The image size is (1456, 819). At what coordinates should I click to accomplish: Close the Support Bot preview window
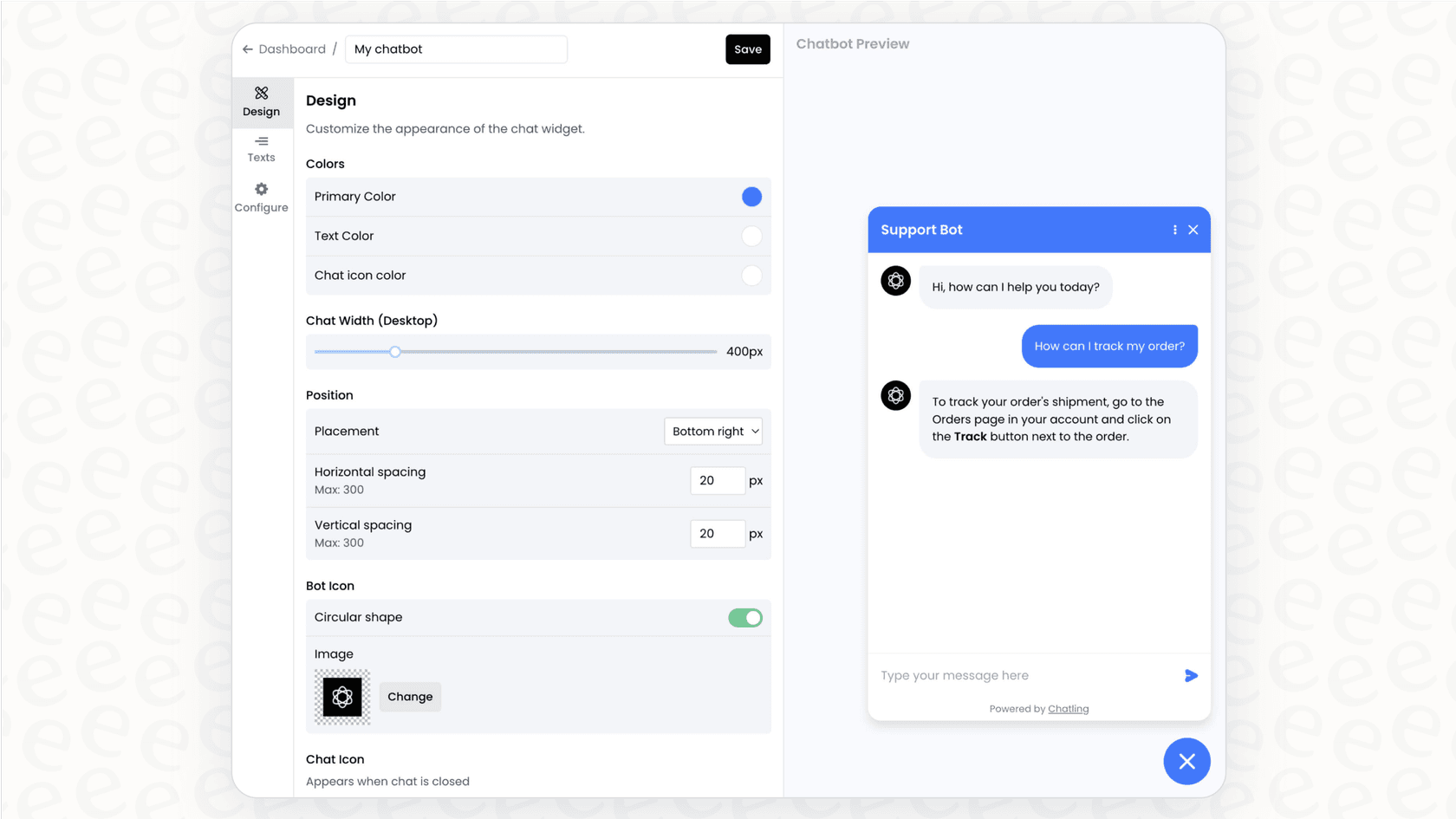pyautogui.click(x=1193, y=230)
